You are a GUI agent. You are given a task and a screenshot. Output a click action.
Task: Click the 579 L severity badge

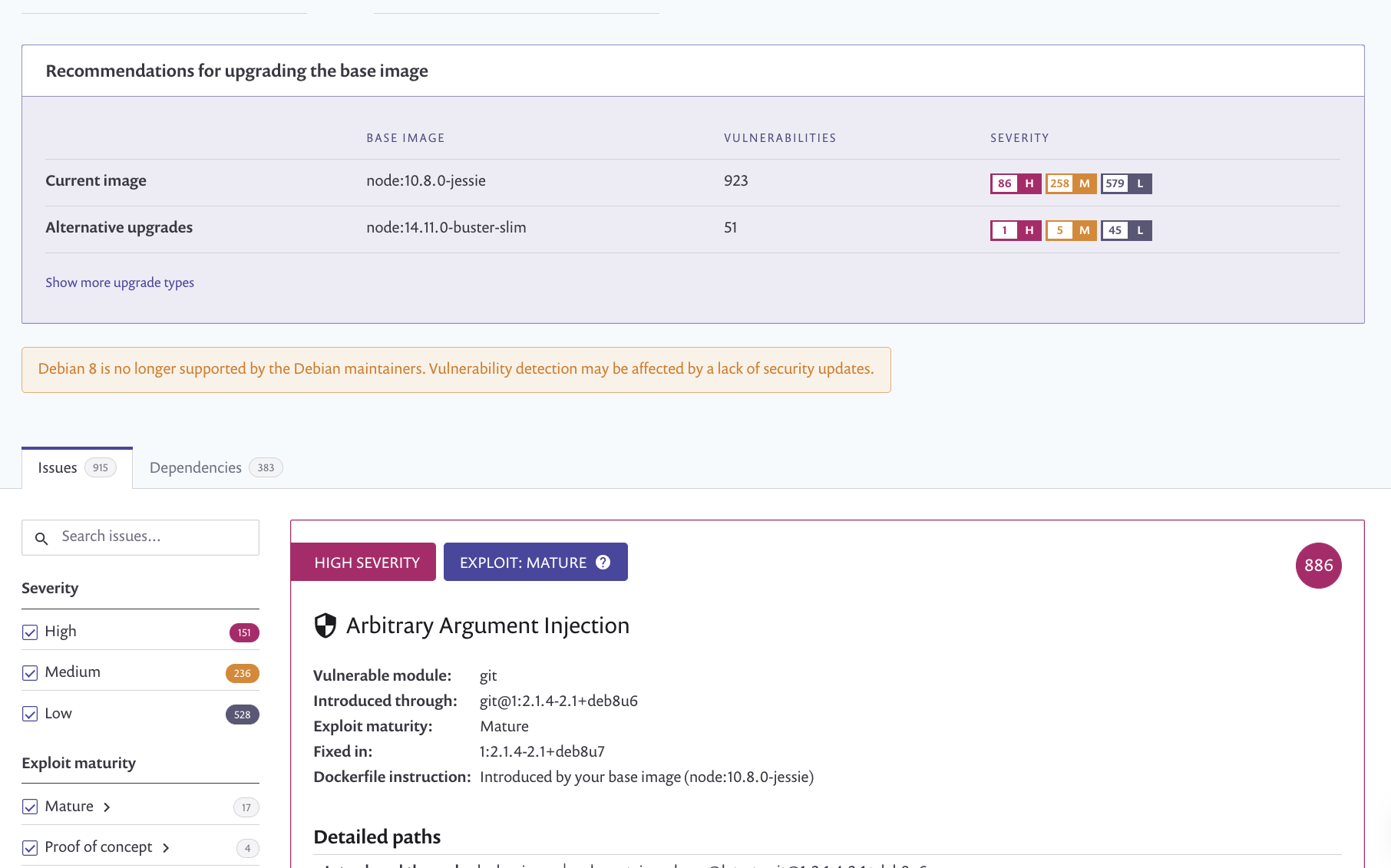1126,183
